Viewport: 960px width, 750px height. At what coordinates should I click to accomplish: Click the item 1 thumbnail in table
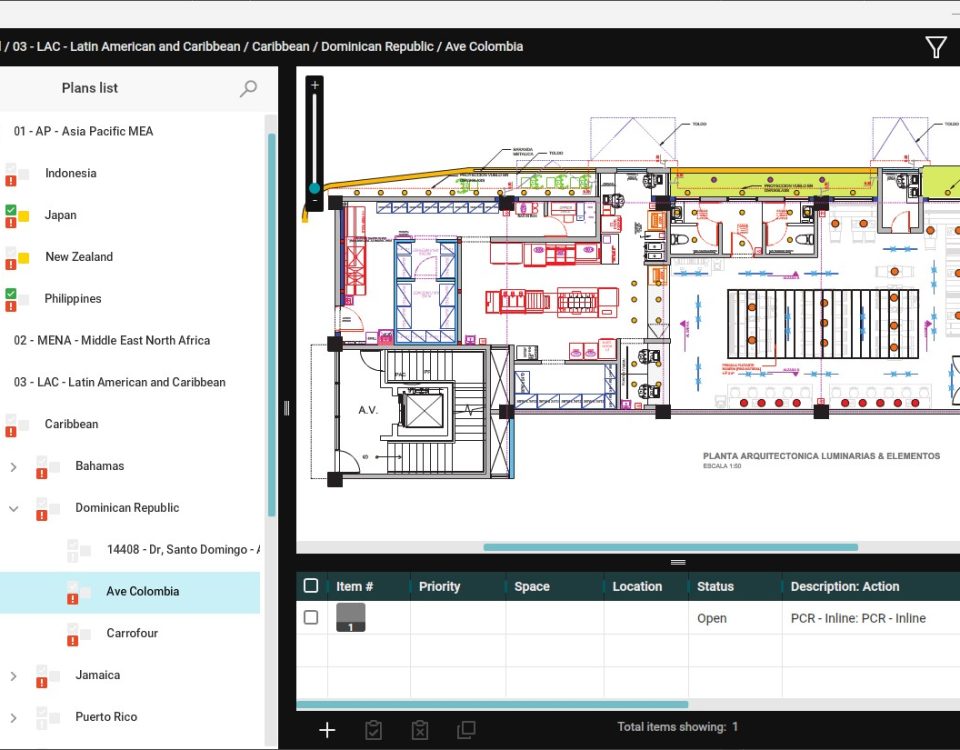(x=351, y=618)
